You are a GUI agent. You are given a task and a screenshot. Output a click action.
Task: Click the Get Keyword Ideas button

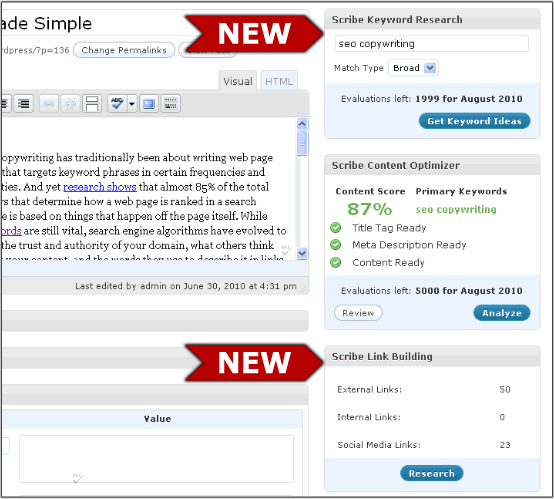pos(475,121)
